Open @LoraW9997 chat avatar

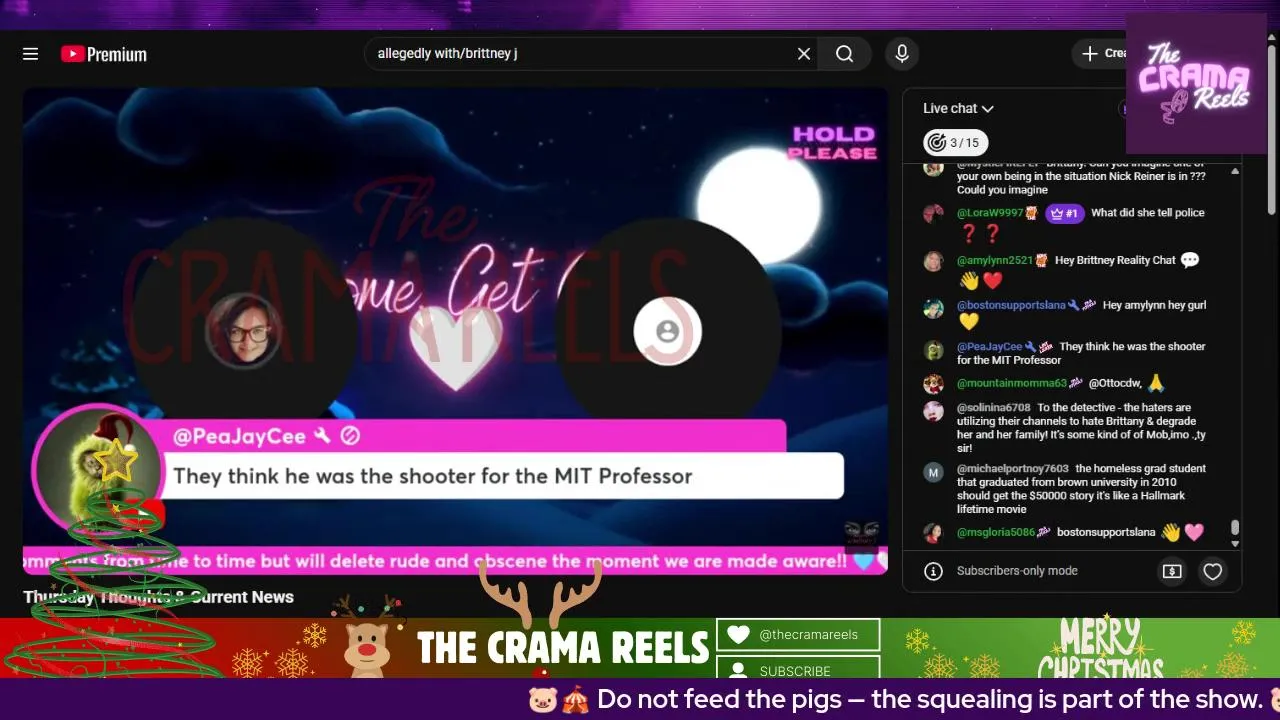933,214
